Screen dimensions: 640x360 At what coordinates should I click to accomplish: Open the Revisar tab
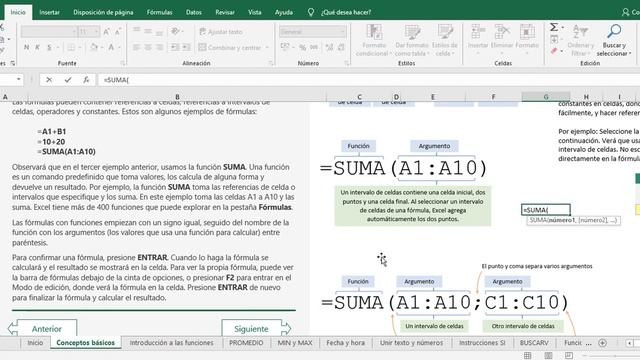point(225,12)
